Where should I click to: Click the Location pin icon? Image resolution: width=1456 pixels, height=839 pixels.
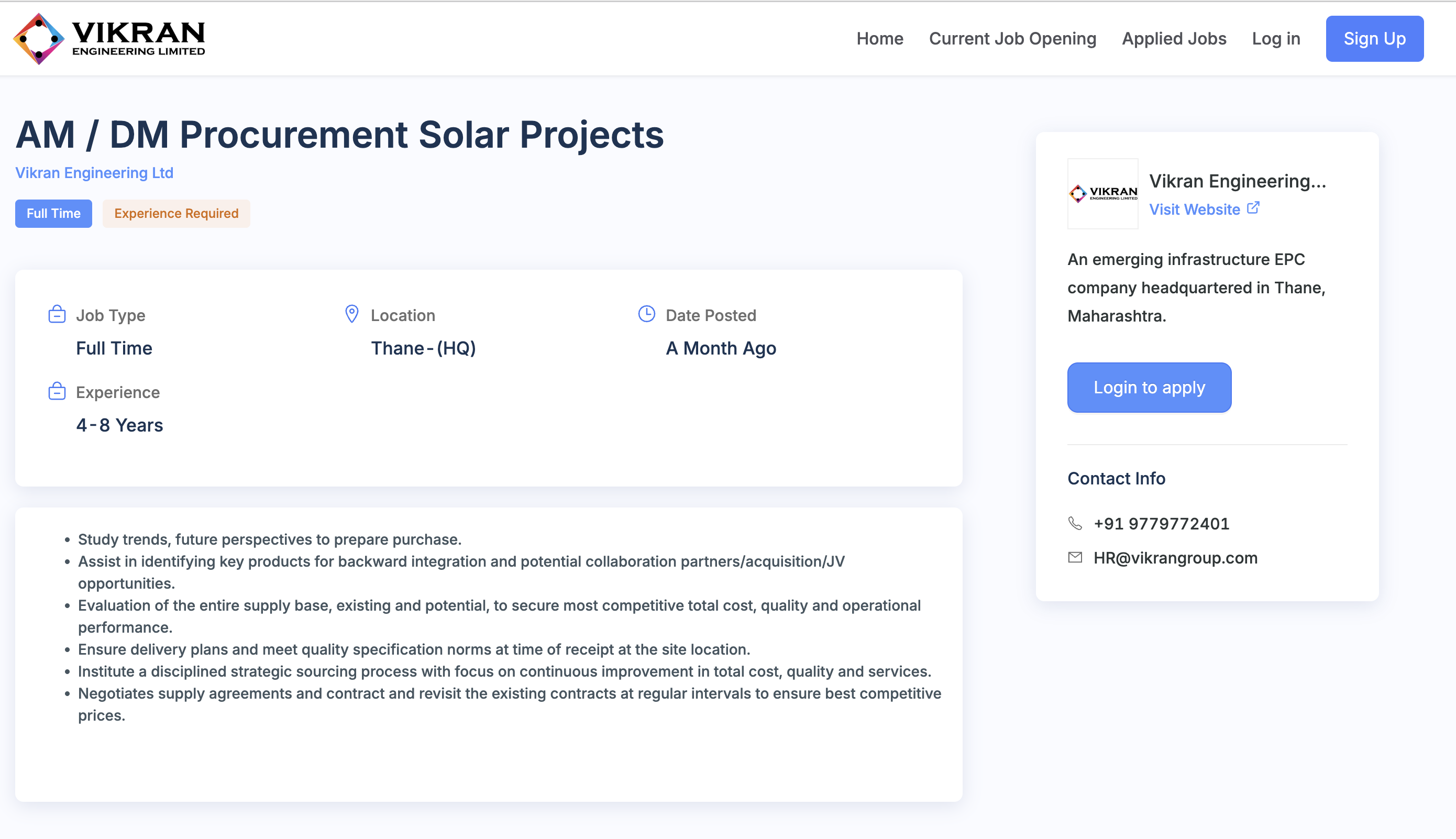click(x=350, y=315)
